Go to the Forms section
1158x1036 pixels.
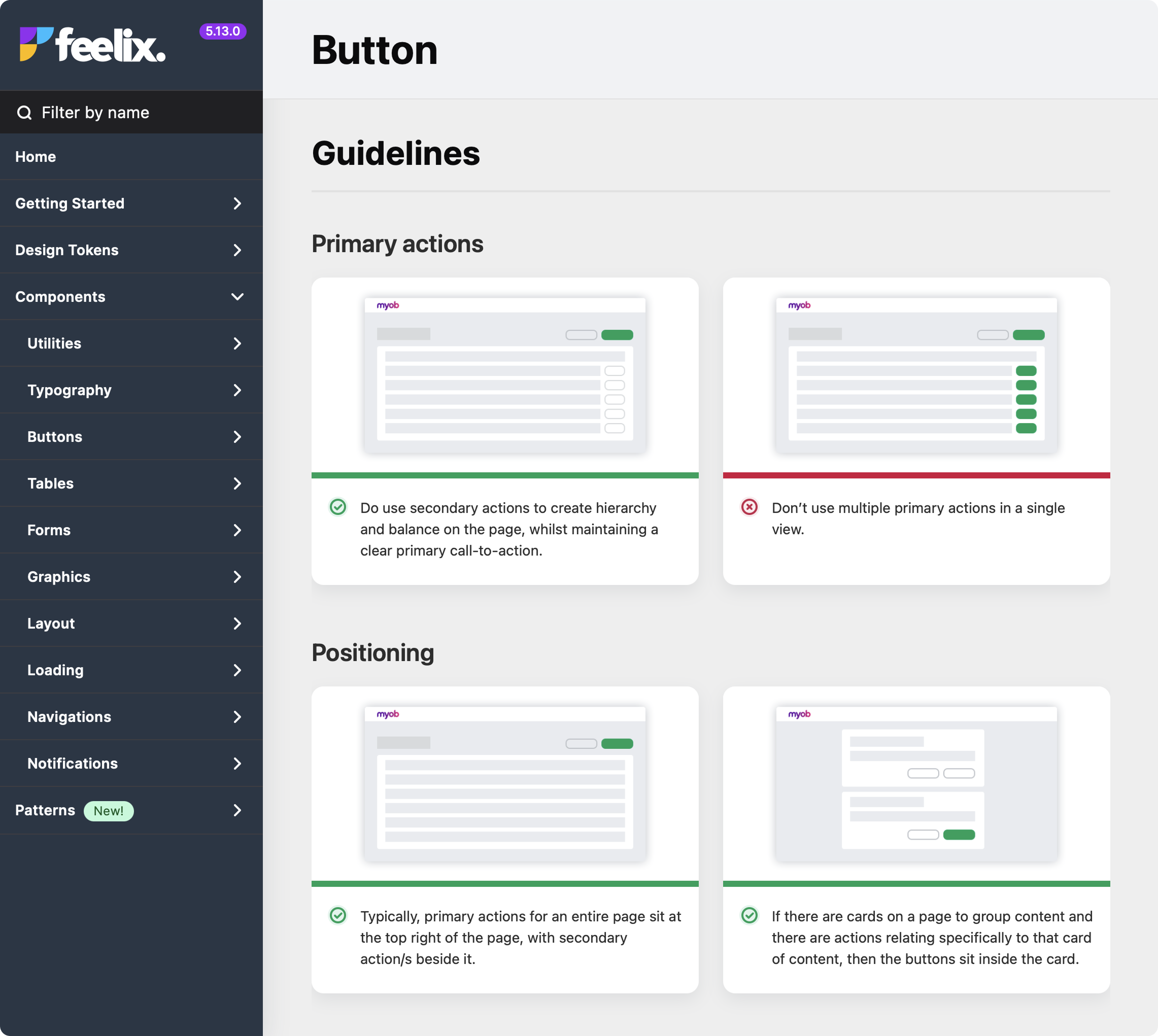click(49, 530)
